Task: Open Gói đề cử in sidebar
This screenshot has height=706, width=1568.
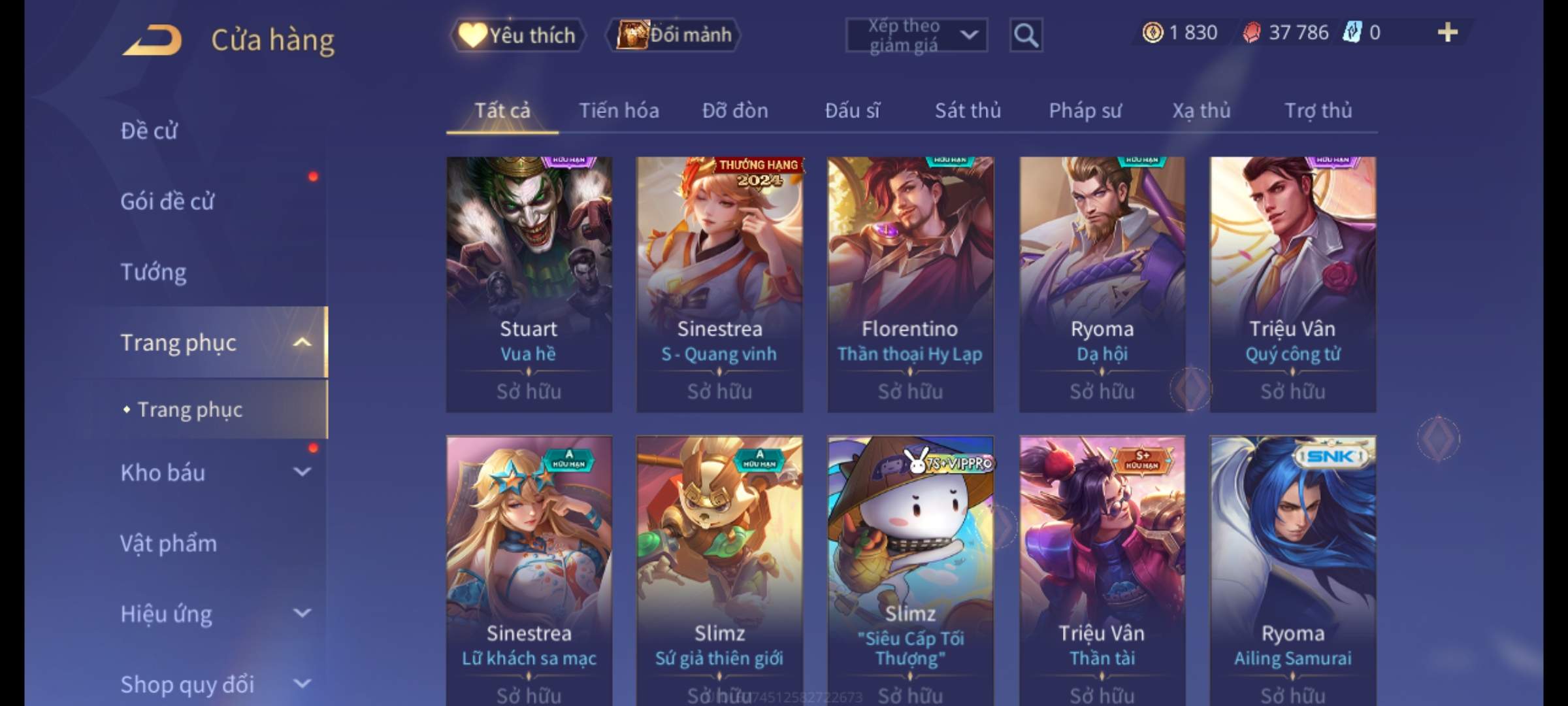Action: click(167, 201)
